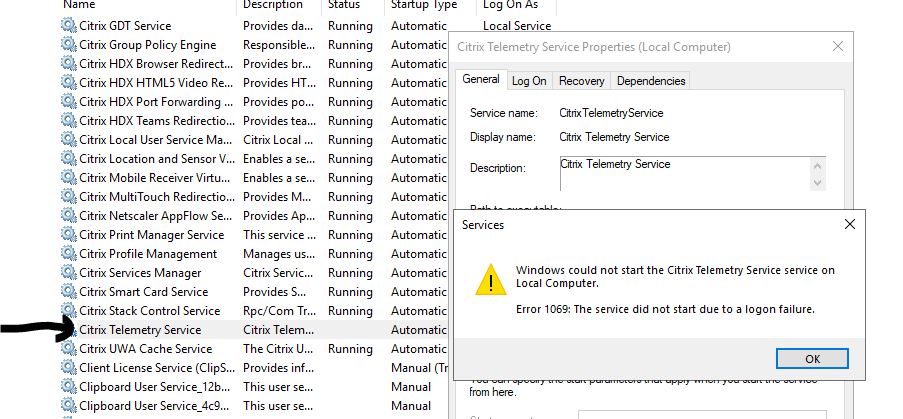Click the Description box scroll down arrow
The width and height of the screenshot is (903, 419).
[x=817, y=183]
